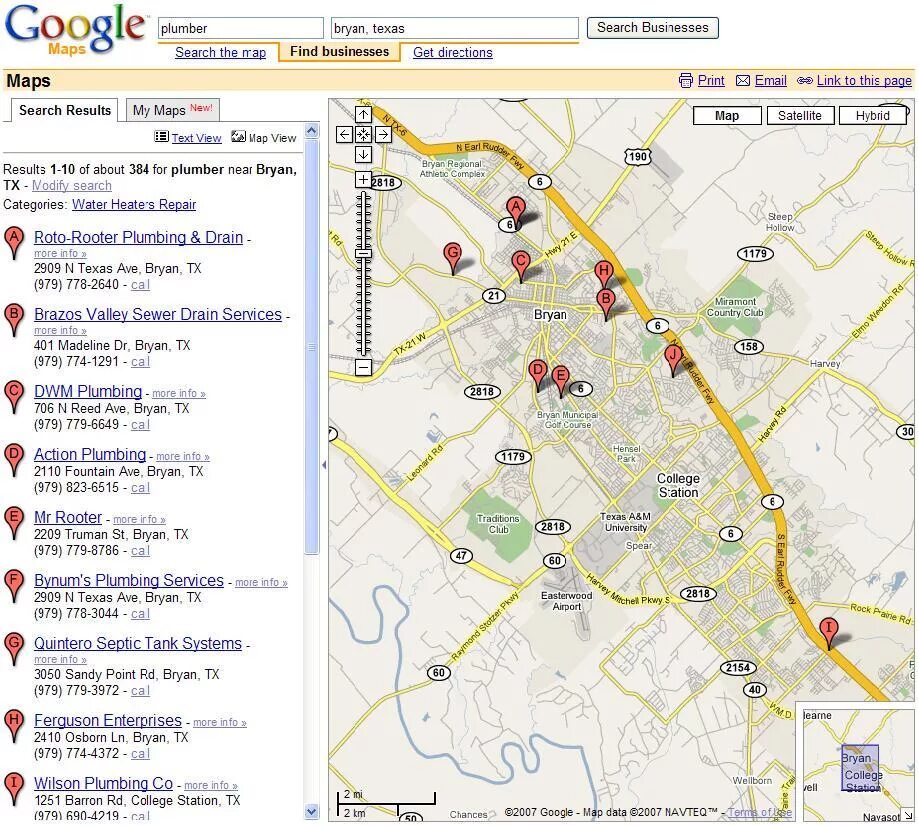
Task: Select the Search Results tab
Action: click(65, 110)
